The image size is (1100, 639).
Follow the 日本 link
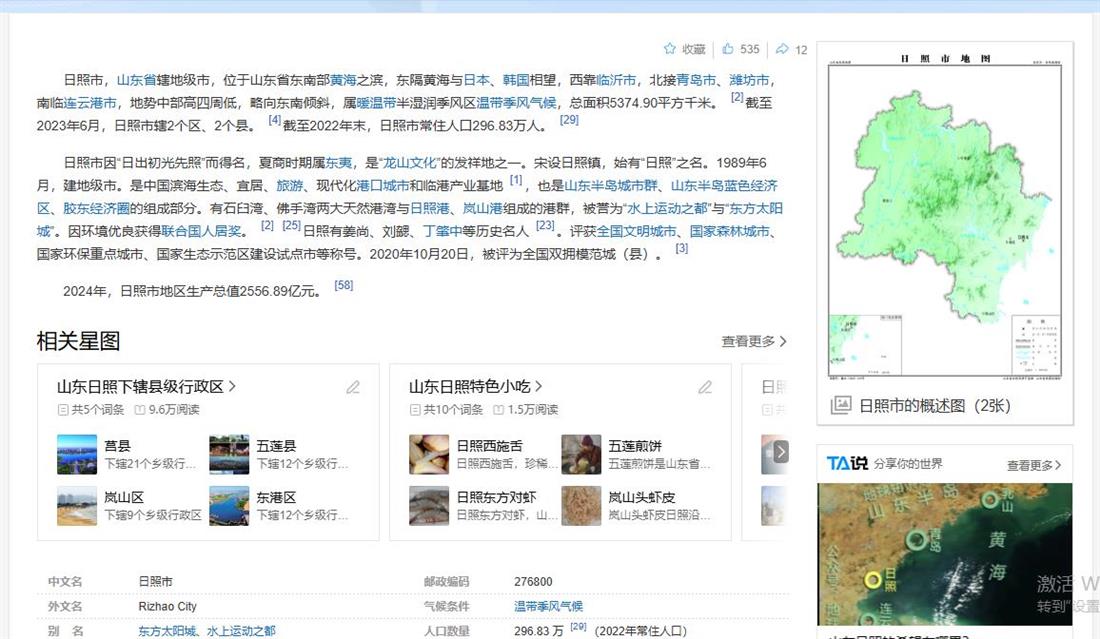click(x=476, y=80)
